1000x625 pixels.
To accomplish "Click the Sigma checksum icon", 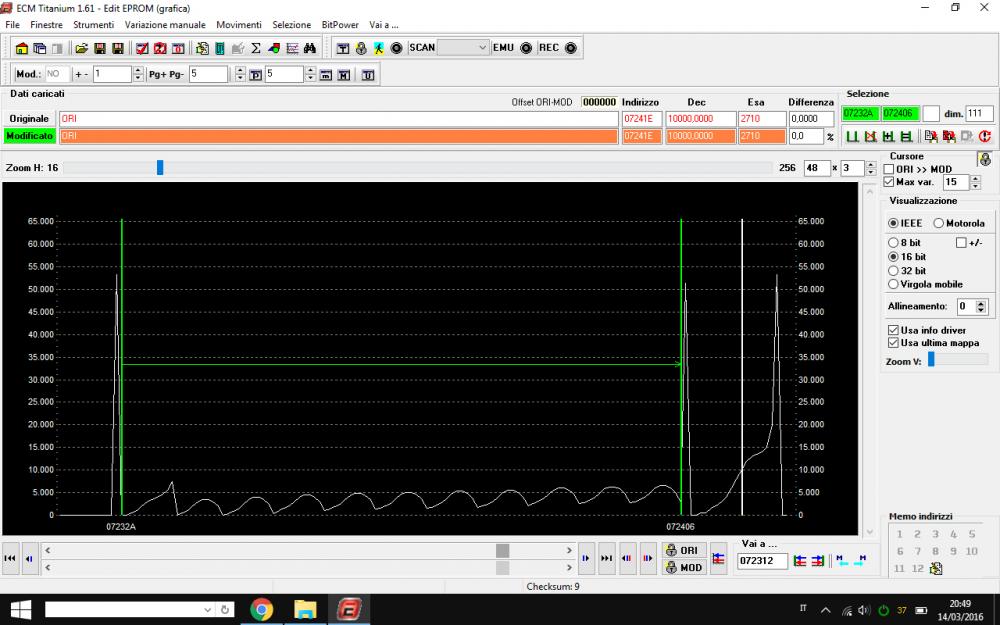I will pos(256,48).
